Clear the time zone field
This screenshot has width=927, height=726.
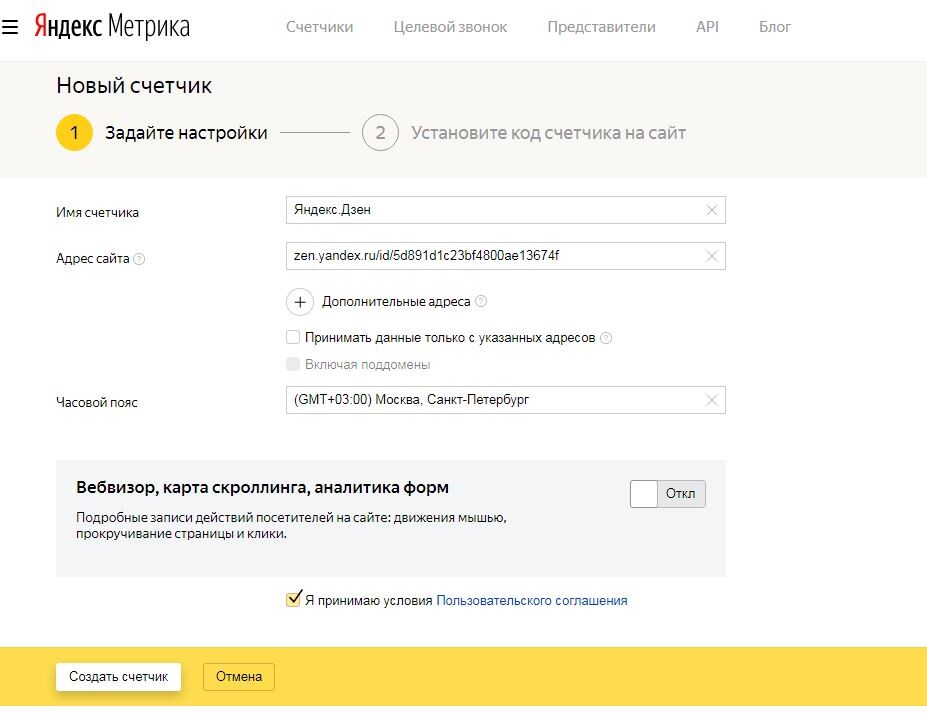(712, 400)
